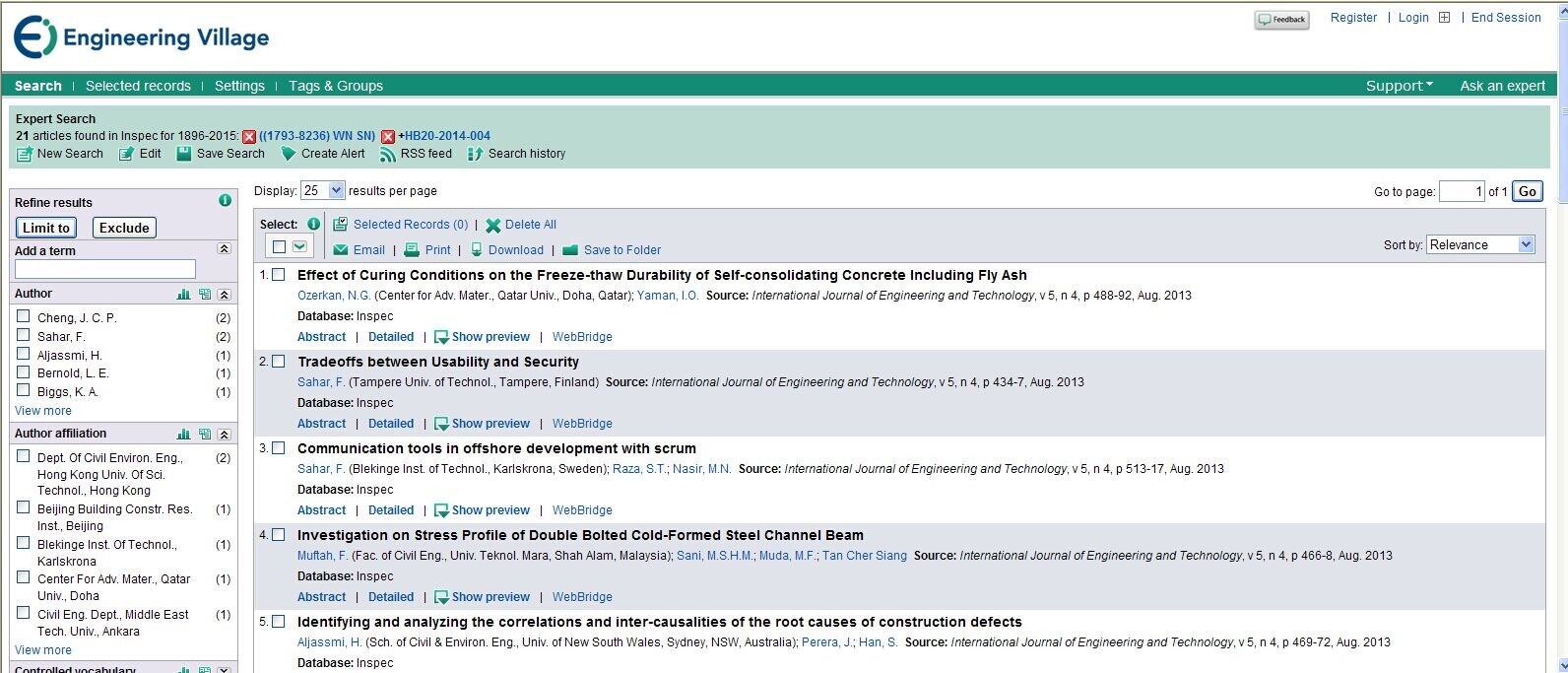Open the Settings tab
Image resolution: width=1568 pixels, height=673 pixels.
point(239,86)
